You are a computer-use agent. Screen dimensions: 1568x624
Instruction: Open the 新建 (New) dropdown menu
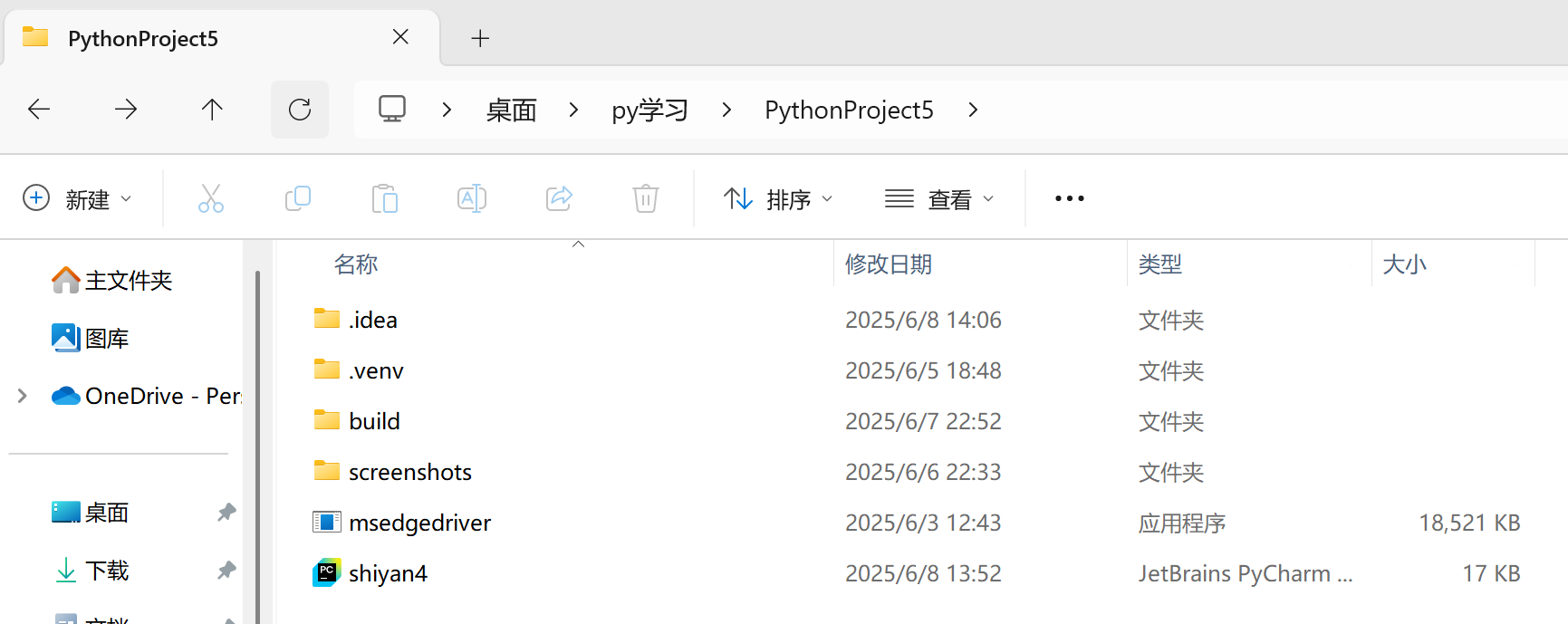tap(78, 198)
